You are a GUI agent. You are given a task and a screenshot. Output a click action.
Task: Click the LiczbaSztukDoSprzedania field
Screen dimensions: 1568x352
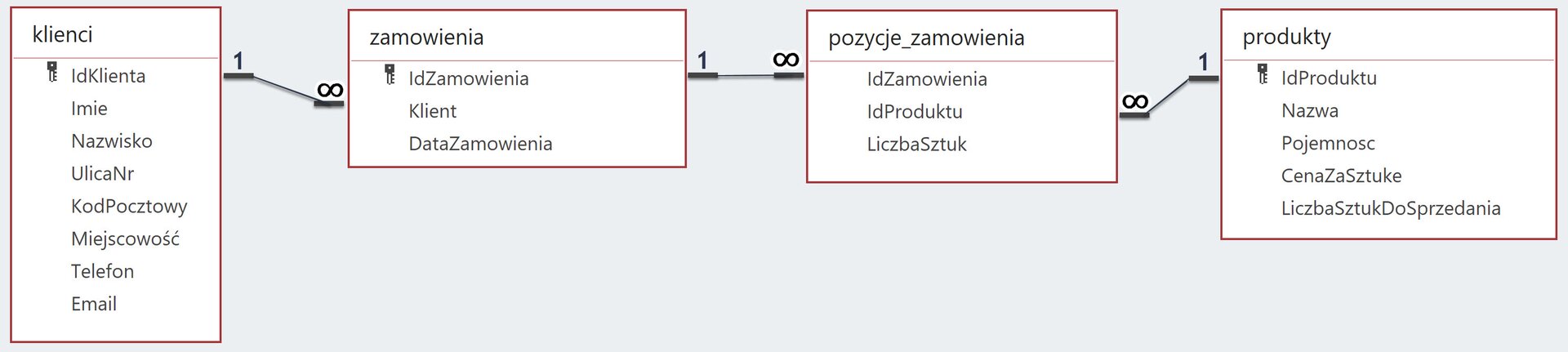click(x=1391, y=208)
